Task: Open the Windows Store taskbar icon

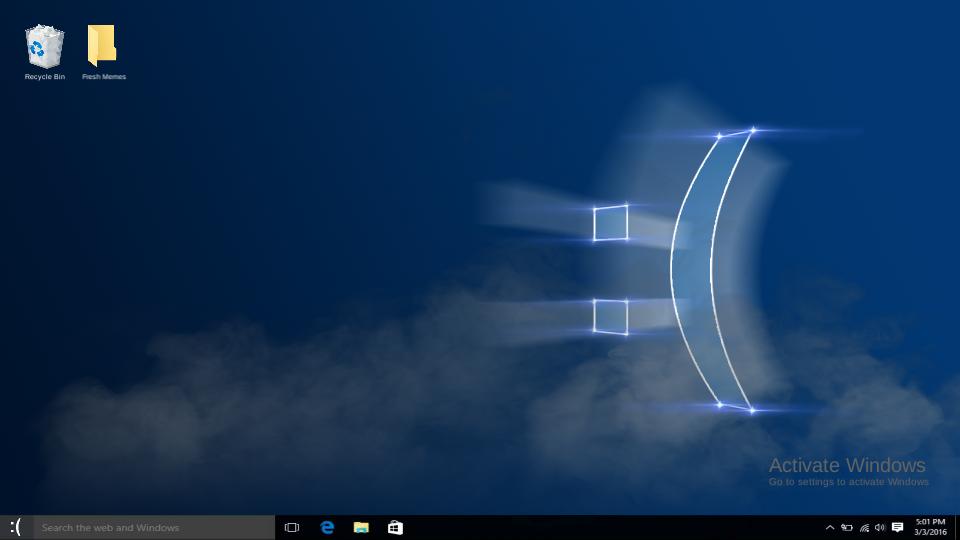Action: click(395, 527)
